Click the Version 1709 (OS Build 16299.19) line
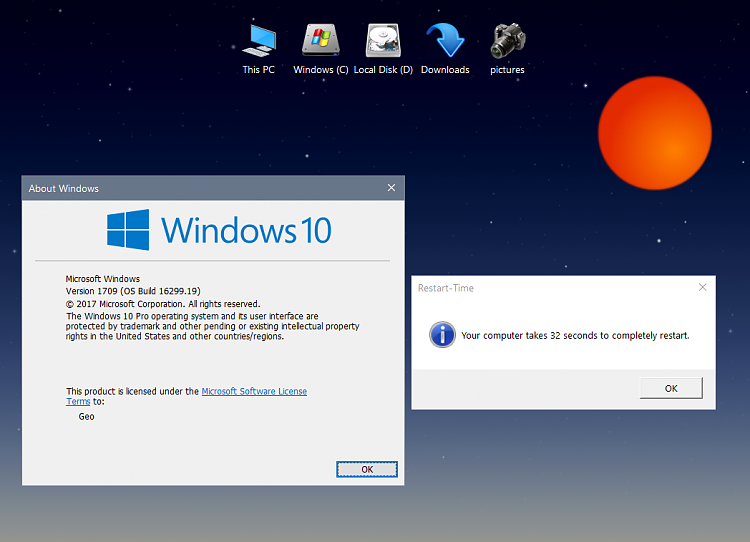 click(x=133, y=291)
